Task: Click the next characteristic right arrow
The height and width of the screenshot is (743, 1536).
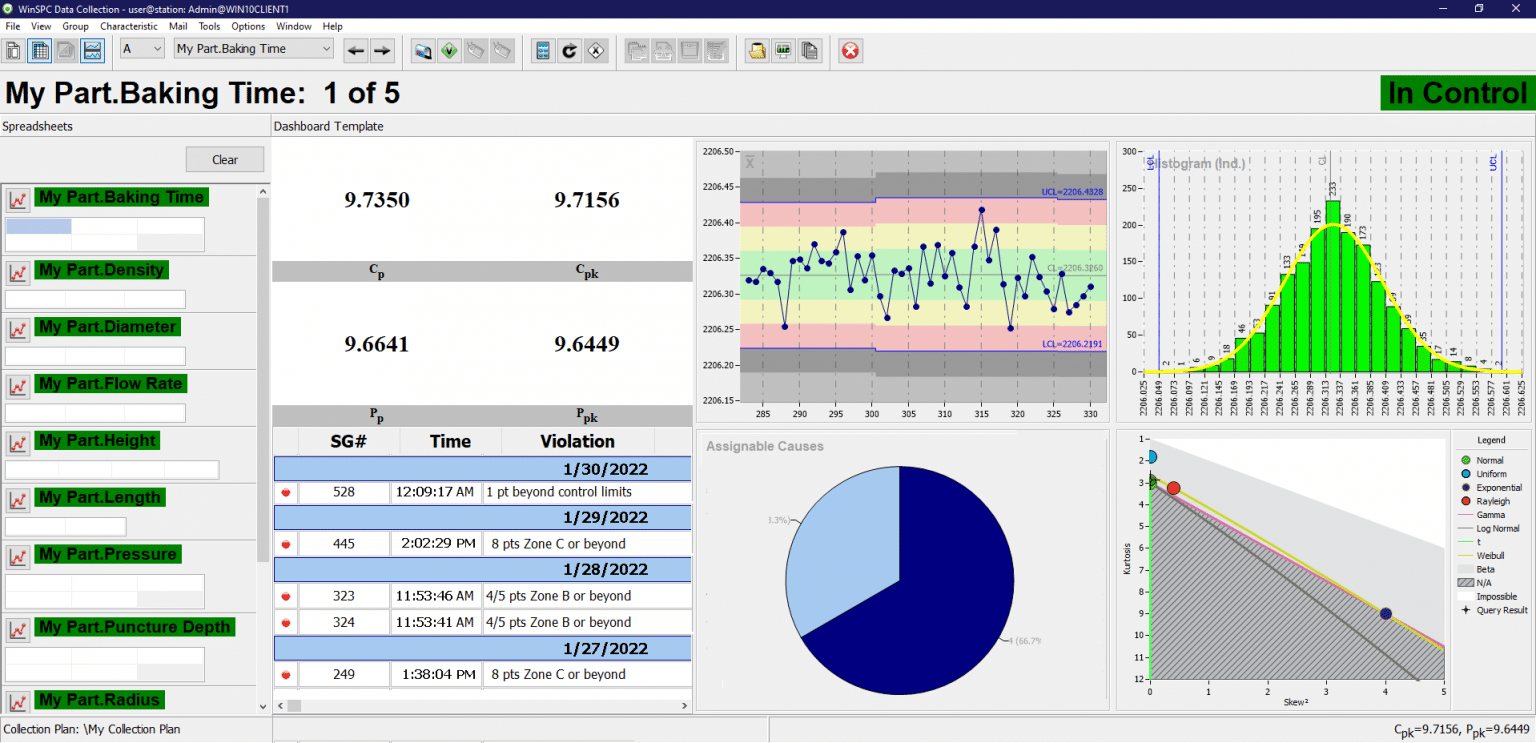Action: 382,50
